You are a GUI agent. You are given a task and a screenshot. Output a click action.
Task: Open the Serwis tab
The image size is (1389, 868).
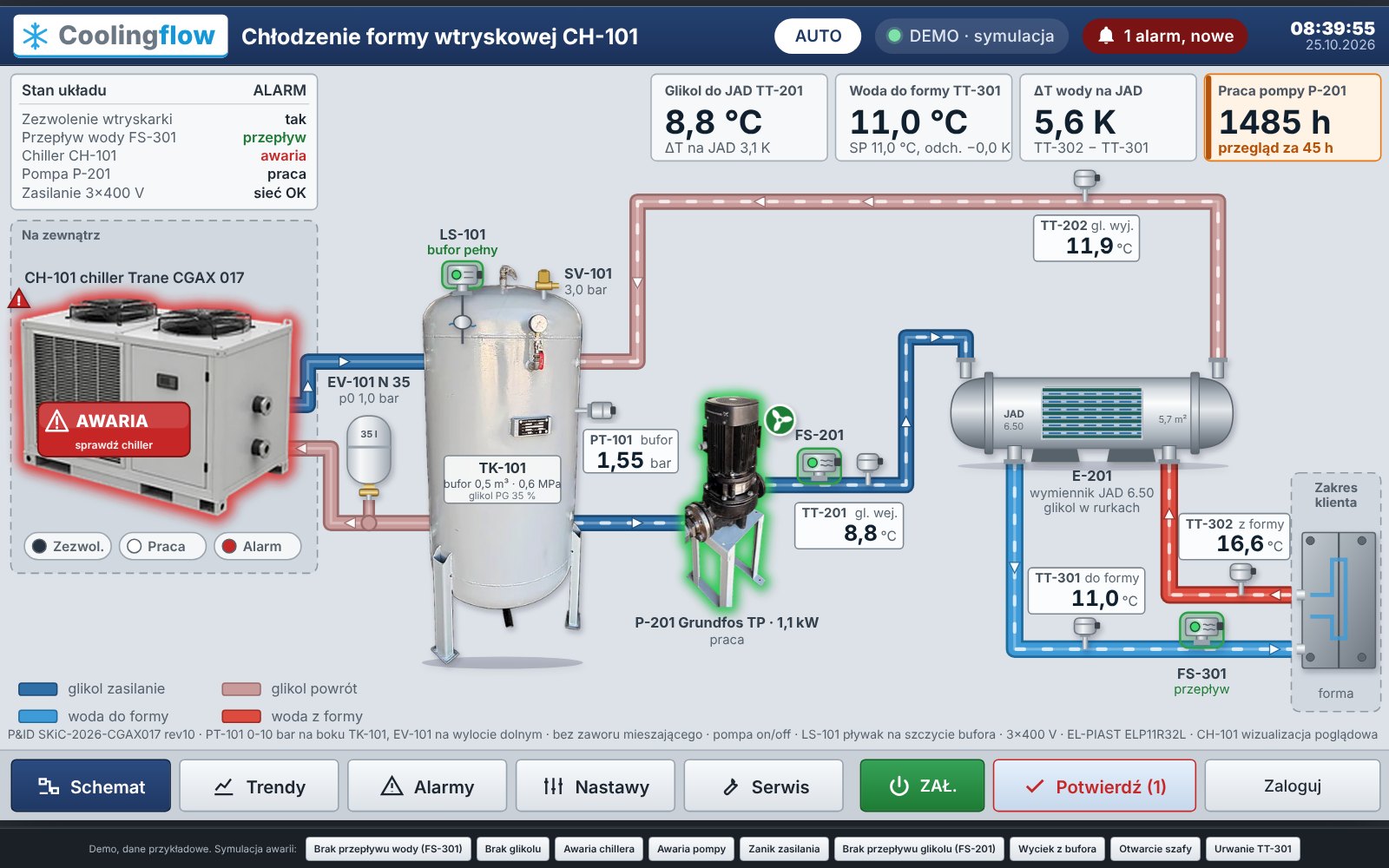764,786
